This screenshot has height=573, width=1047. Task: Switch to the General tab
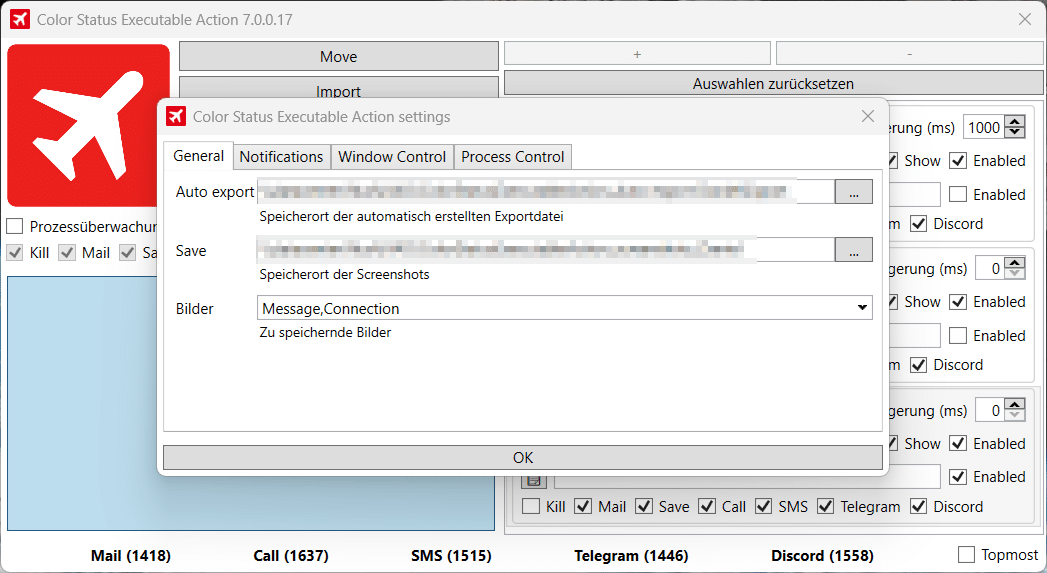198,156
